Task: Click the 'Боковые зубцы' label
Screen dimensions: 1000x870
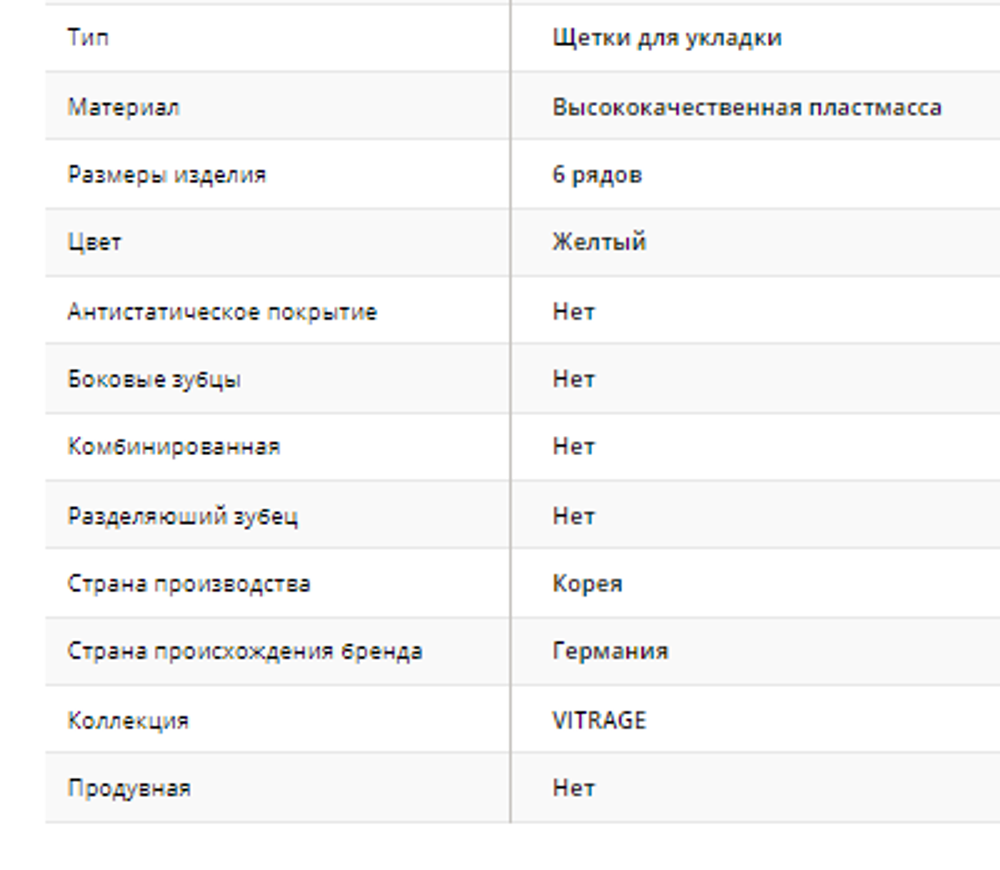Action: 154,379
